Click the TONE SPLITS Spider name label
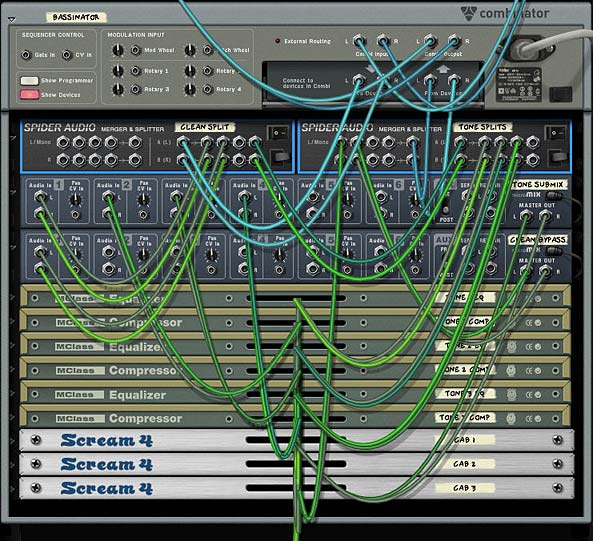 [x=483, y=127]
